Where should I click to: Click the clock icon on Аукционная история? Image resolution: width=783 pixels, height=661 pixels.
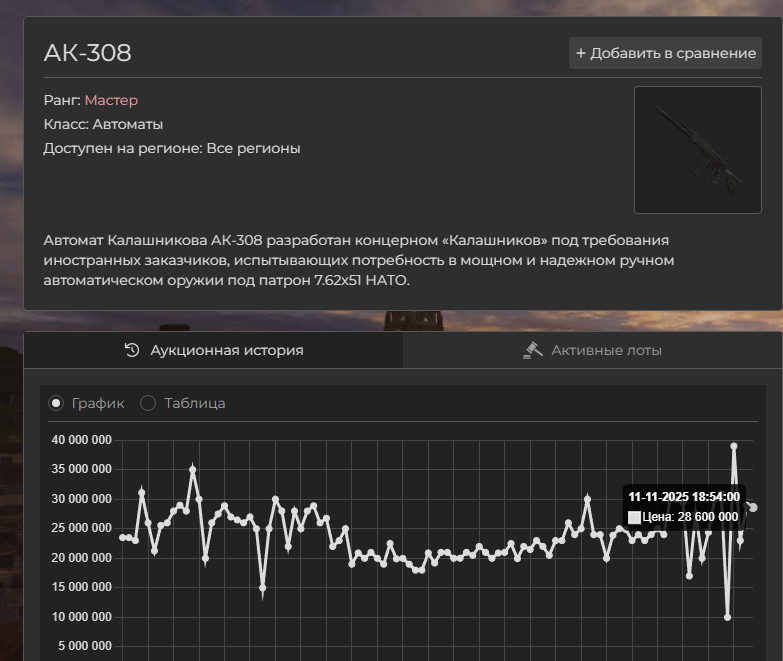click(x=132, y=350)
